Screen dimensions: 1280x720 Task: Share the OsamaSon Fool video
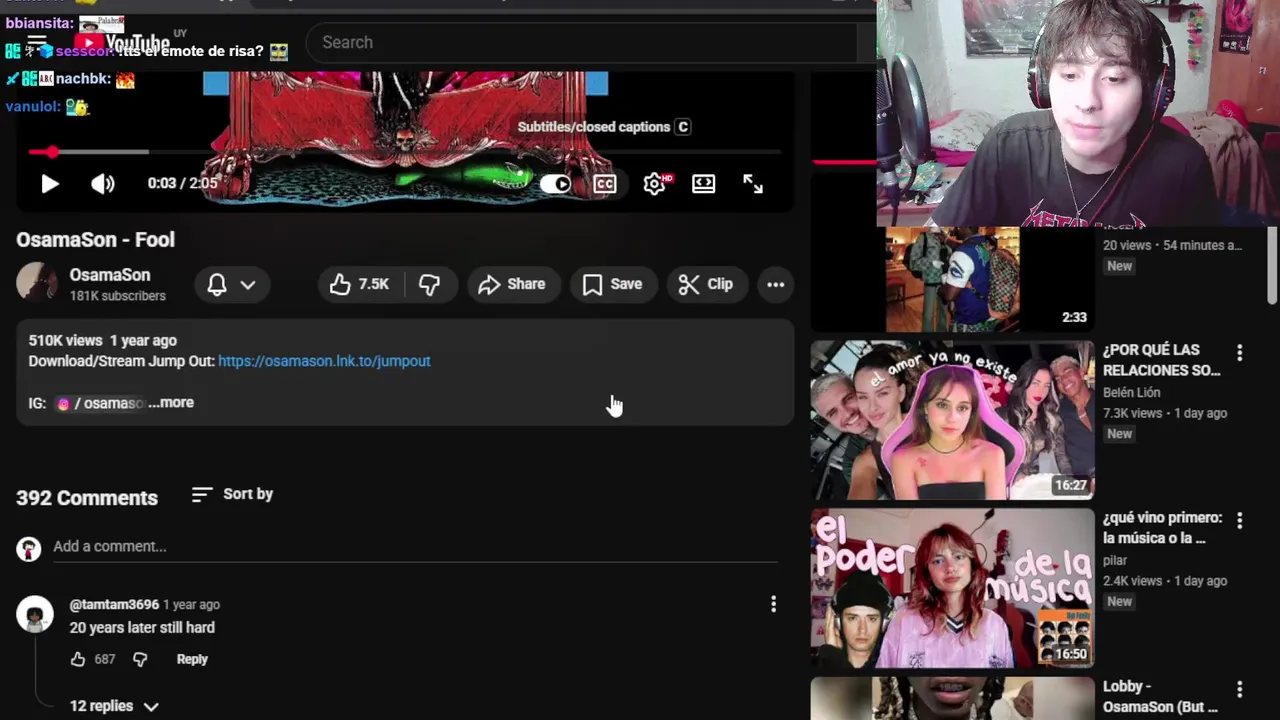[x=512, y=284]
